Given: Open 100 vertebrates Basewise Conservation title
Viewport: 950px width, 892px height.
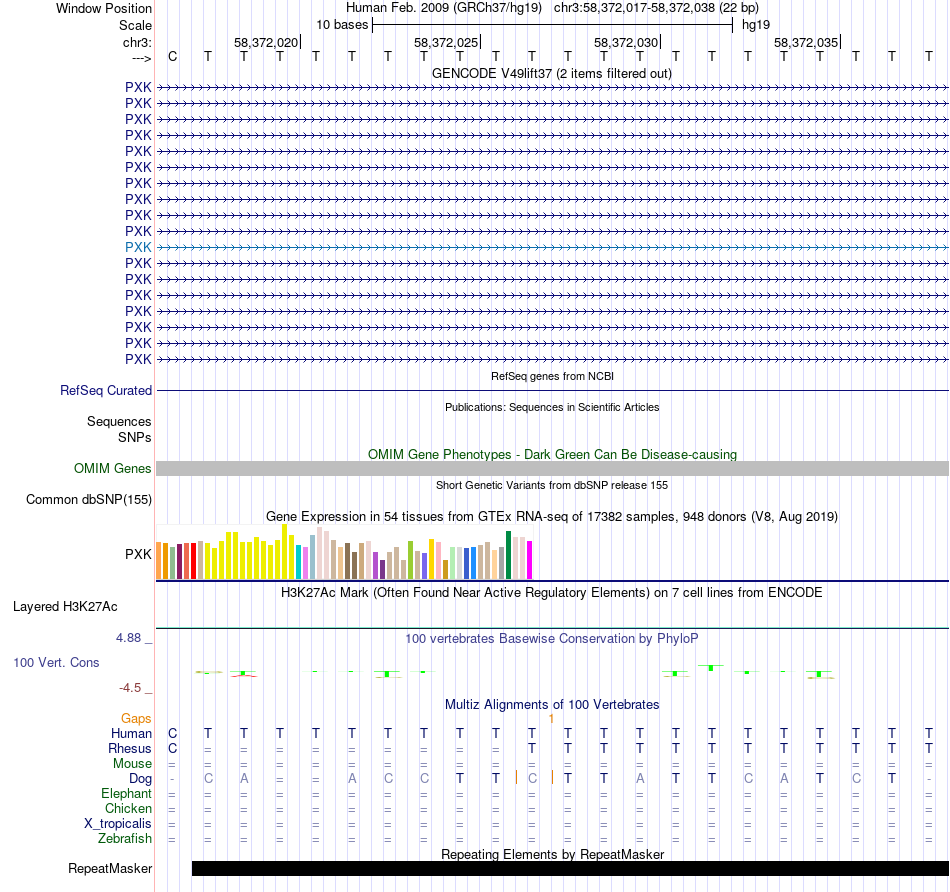Looking at the screenshot, I should click(x=552, y=639).
